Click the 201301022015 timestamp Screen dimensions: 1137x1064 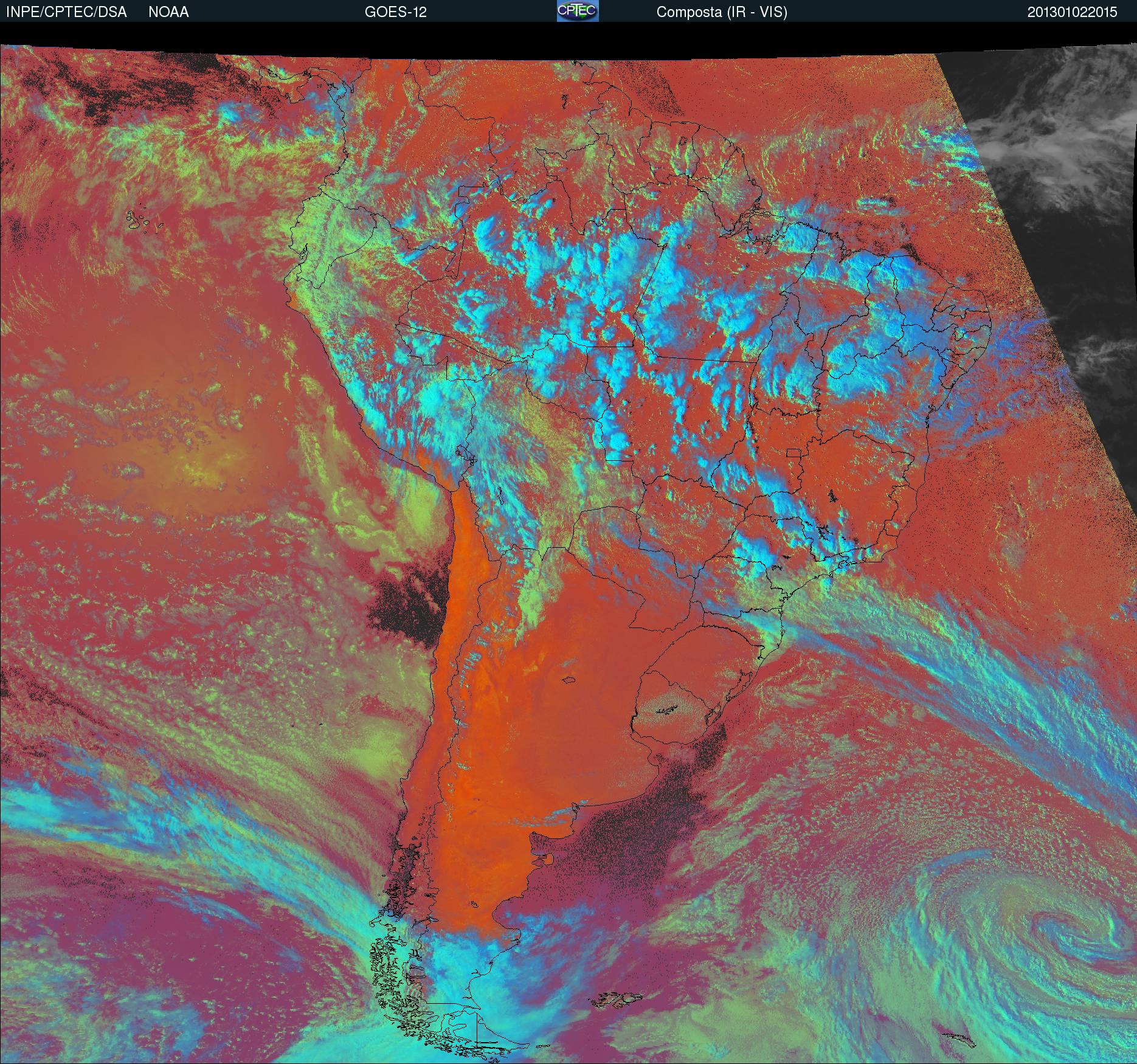(1073, 12)
